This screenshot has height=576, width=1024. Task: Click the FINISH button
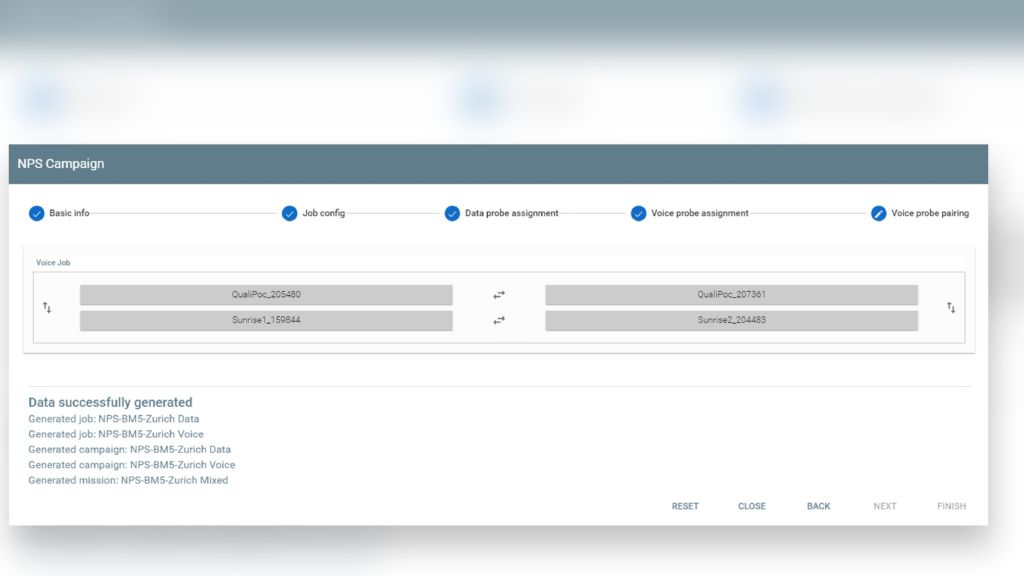pos(951,506)
